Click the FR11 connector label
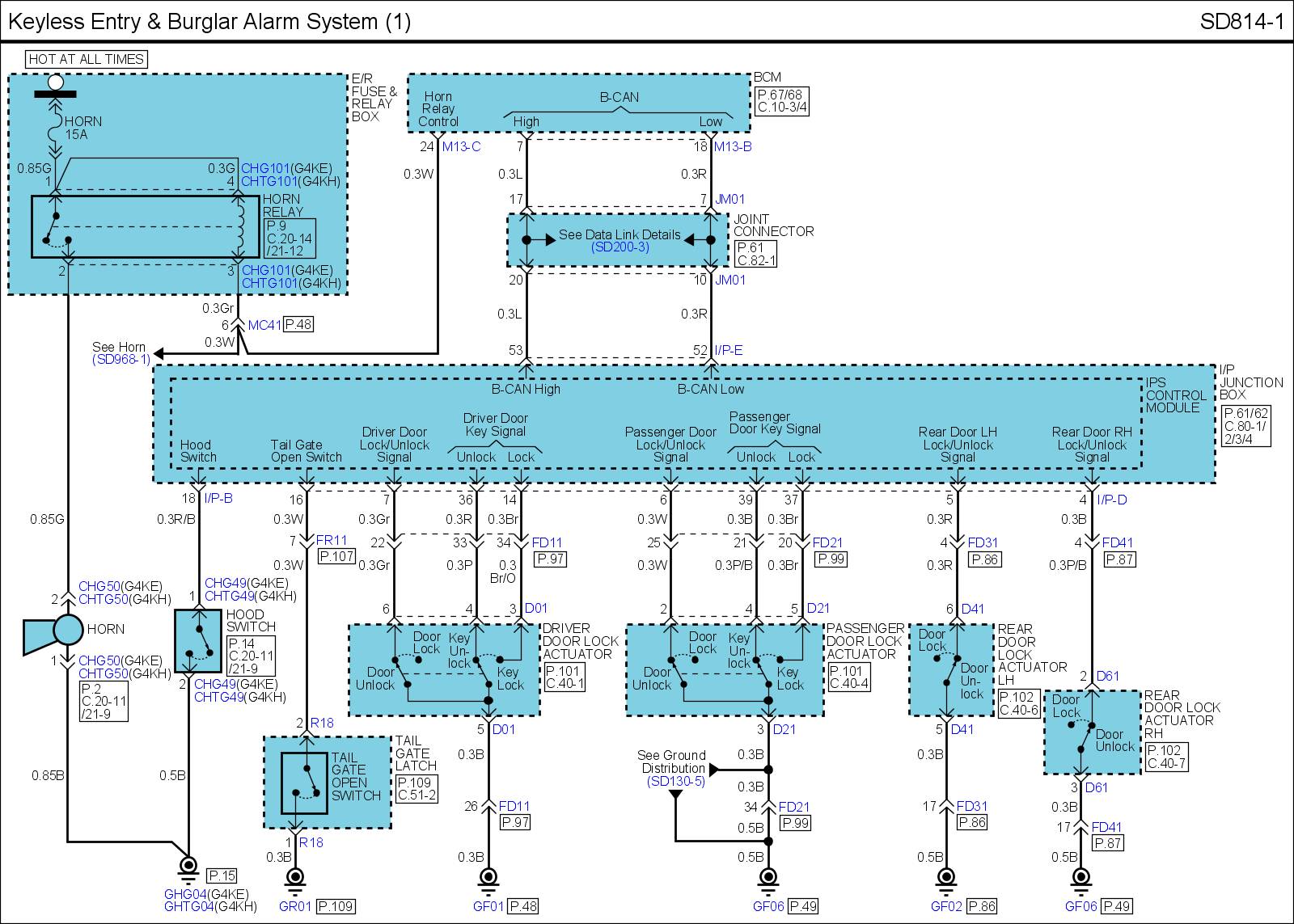Viewport: 1294px width, 924px height. (x=332, y=541)
